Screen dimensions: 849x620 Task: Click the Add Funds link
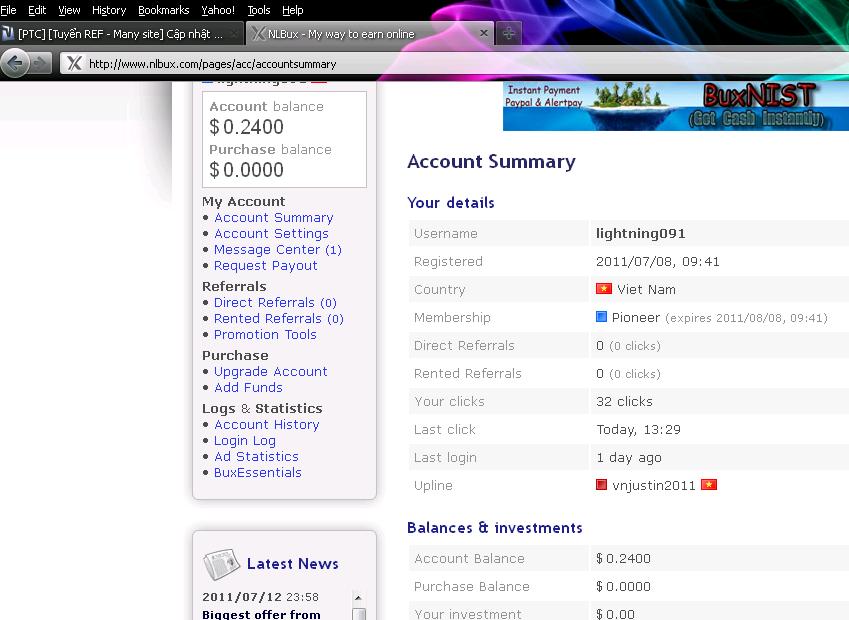(x=249, y=388)
